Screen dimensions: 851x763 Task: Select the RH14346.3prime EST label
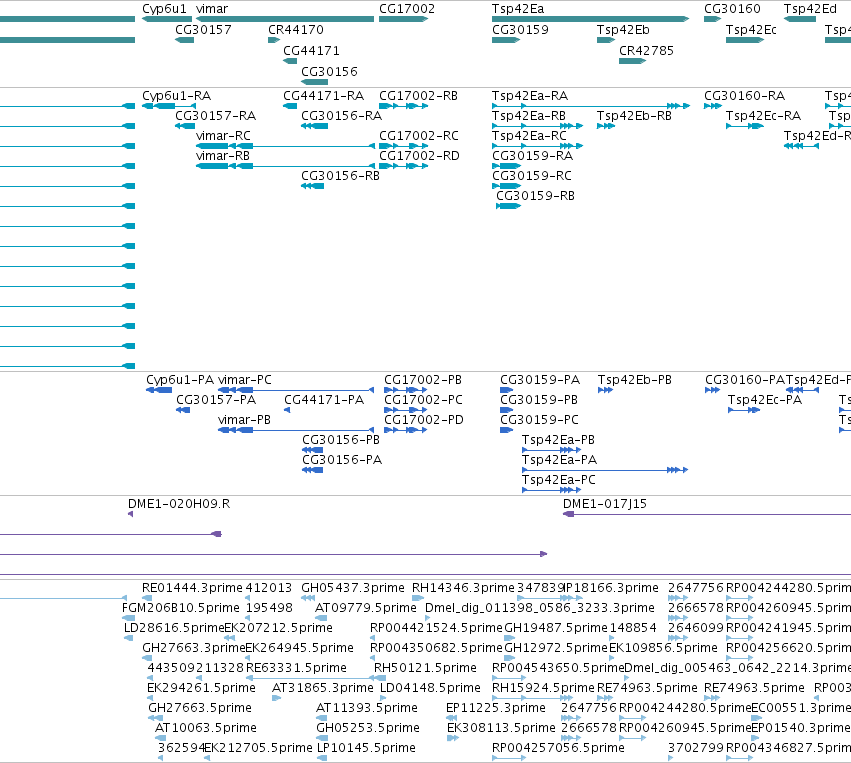pos(463,588)
